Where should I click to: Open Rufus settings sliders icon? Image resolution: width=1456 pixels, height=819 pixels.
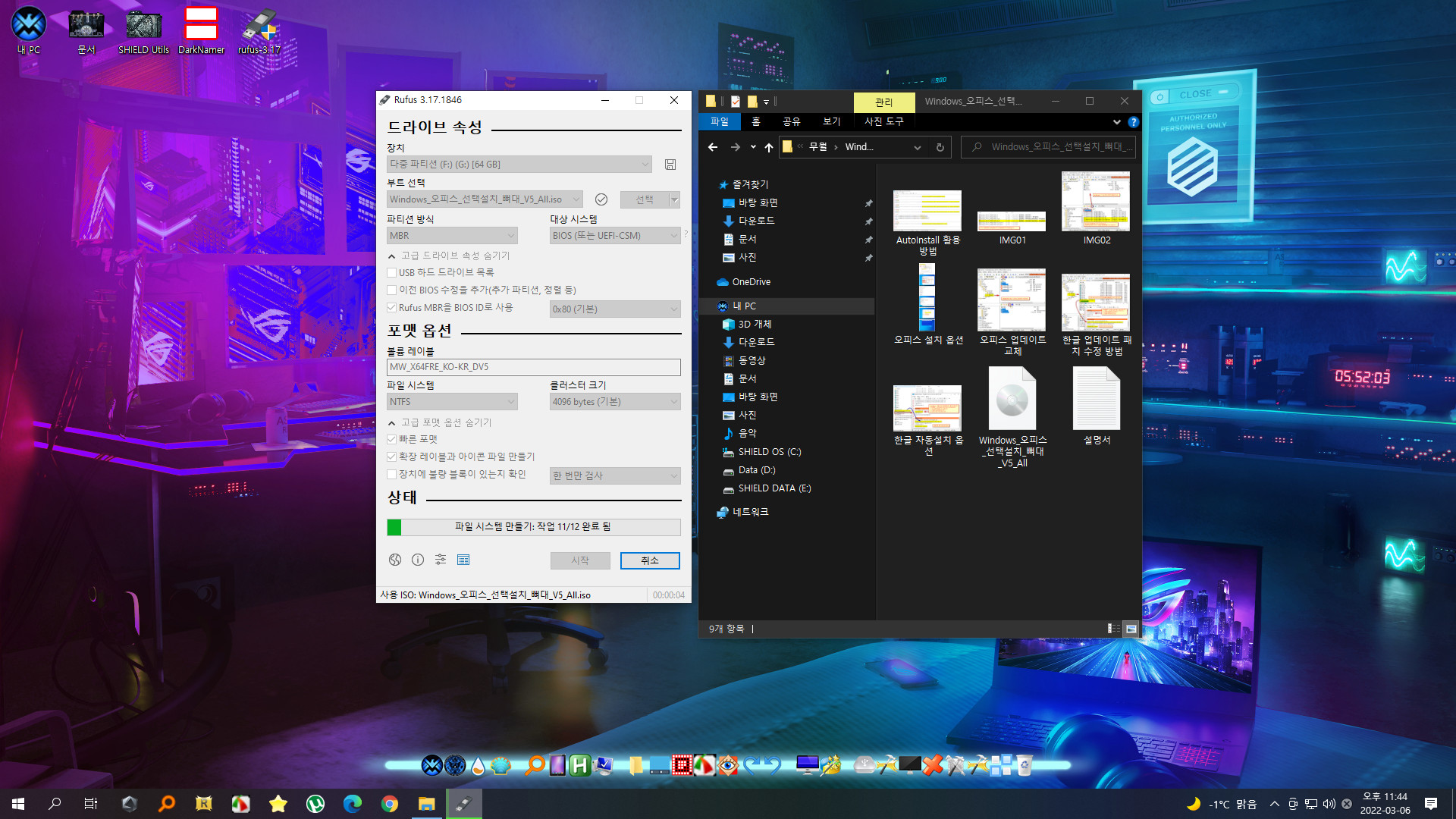click(441, 560)
